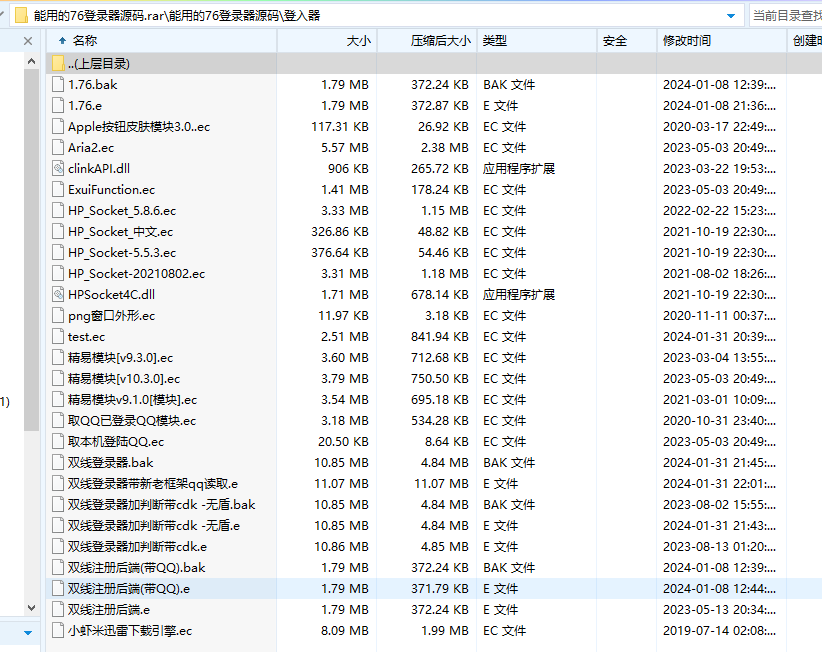822x652 pixels.
Task: Click the folder icon in the address bar
Action: tap(19, 14)
